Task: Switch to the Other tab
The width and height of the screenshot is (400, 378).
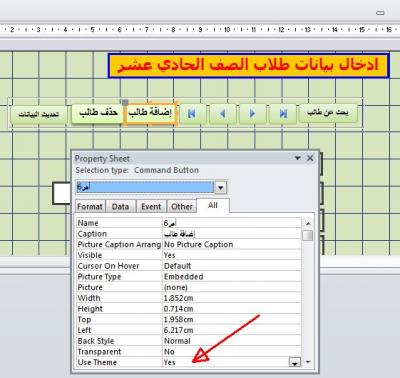Action: click(x=182, y=207)
